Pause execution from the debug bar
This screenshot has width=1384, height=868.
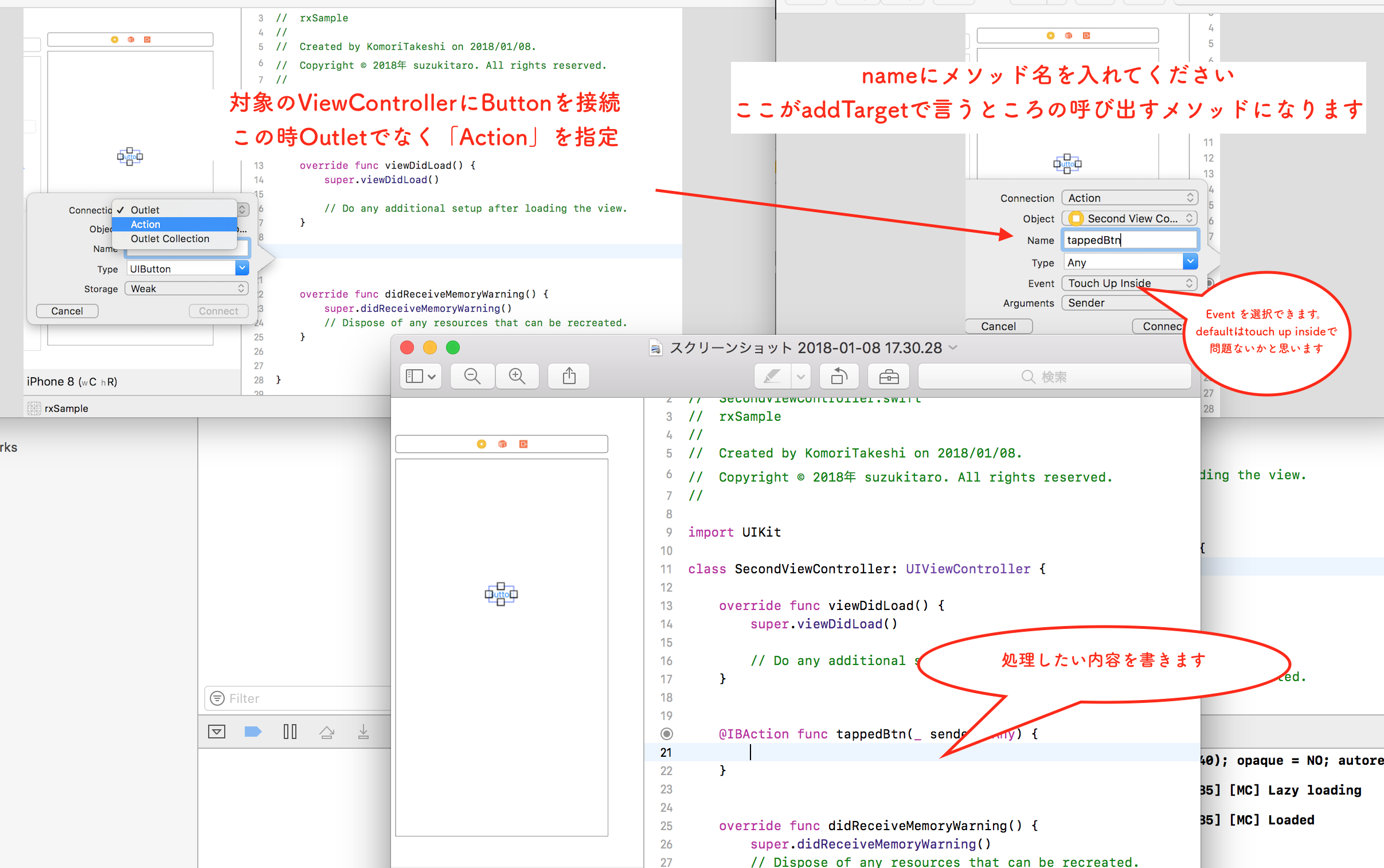click(x=291, y=732)
